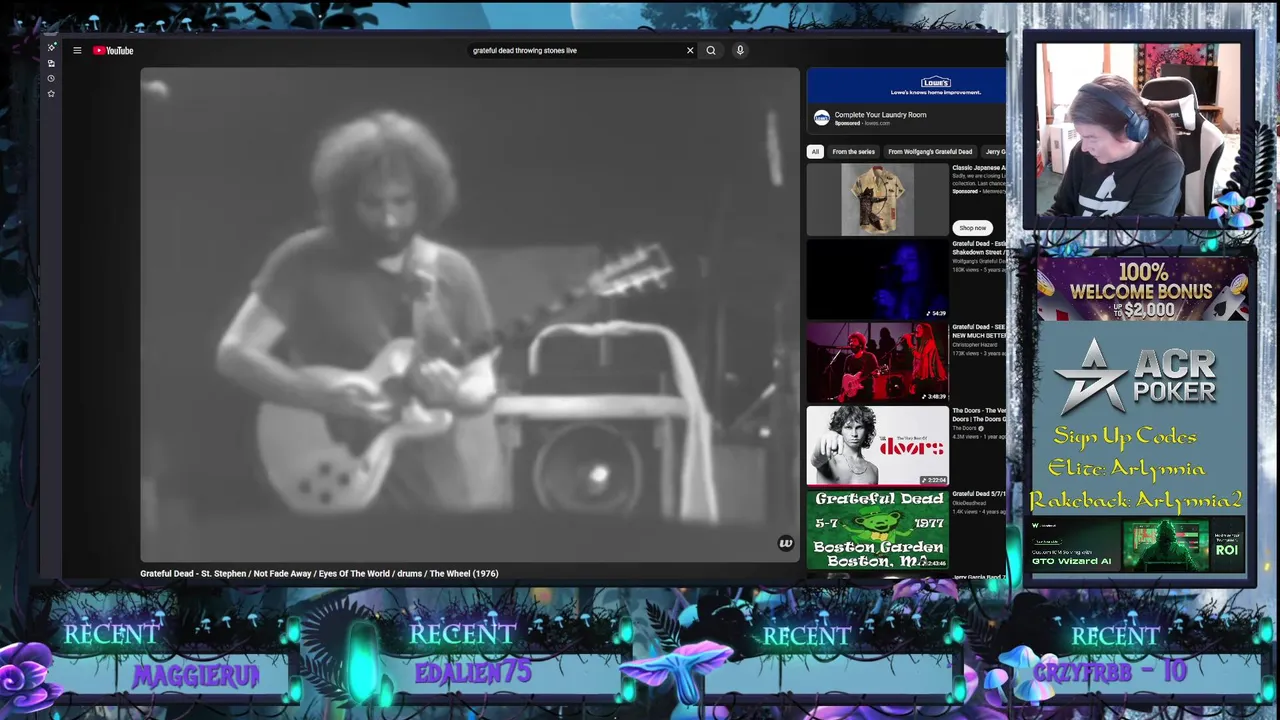Start voice search with the microphone icon

[740, 50]
